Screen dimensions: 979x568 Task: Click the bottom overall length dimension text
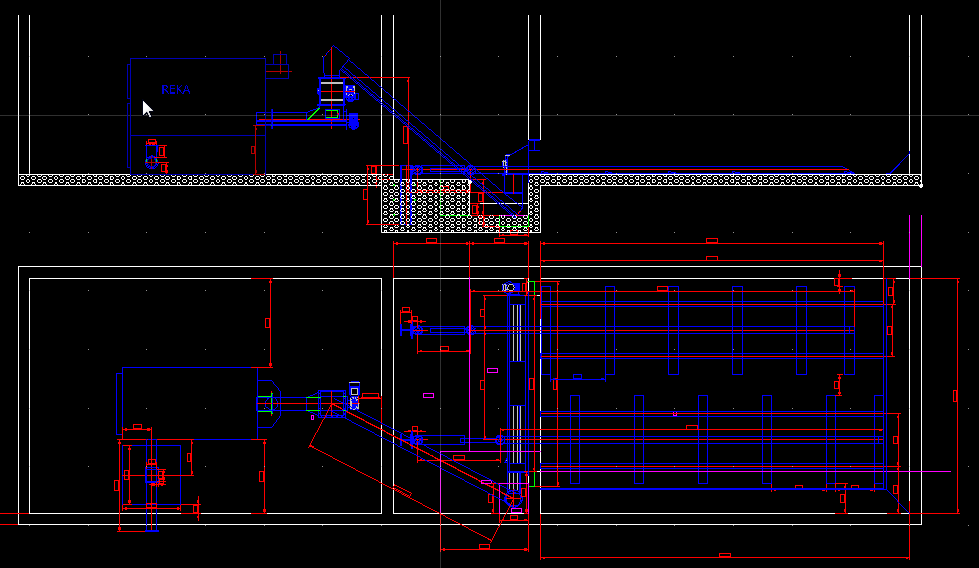(x=724, y=555)
